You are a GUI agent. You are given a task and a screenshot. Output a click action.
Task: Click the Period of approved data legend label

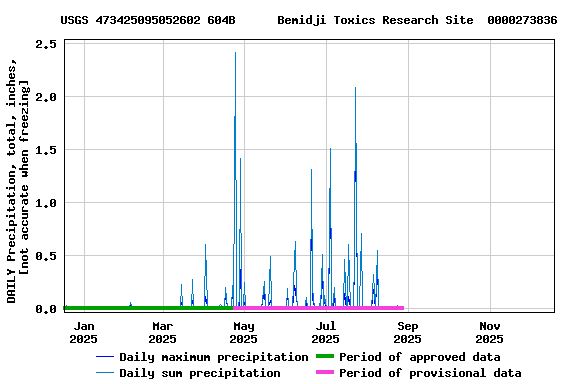click(x=420, y=357)
